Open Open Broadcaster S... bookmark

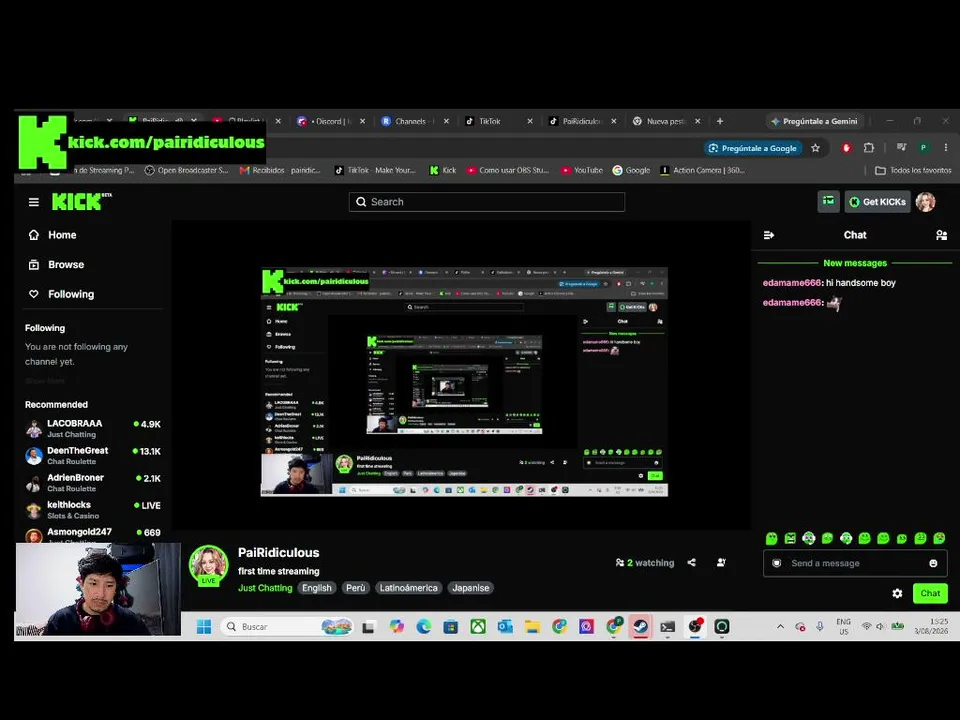tap(186, 170)
